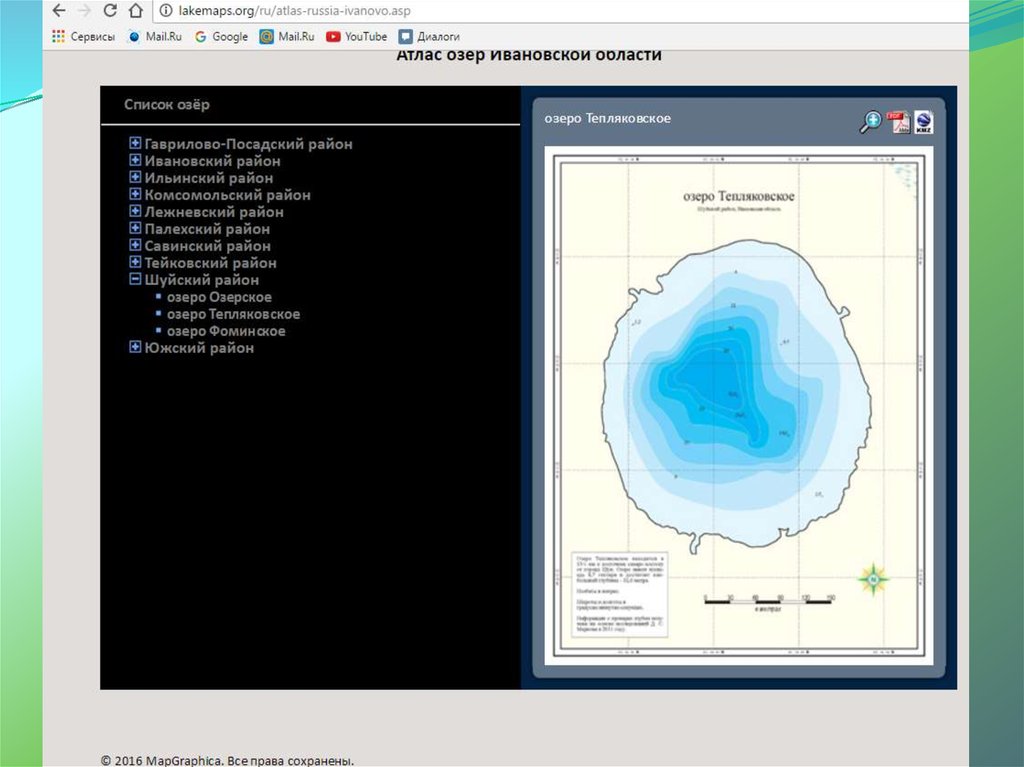Download the lake map as PDF
Screen dimensions: 1024x767
point(898,122)
